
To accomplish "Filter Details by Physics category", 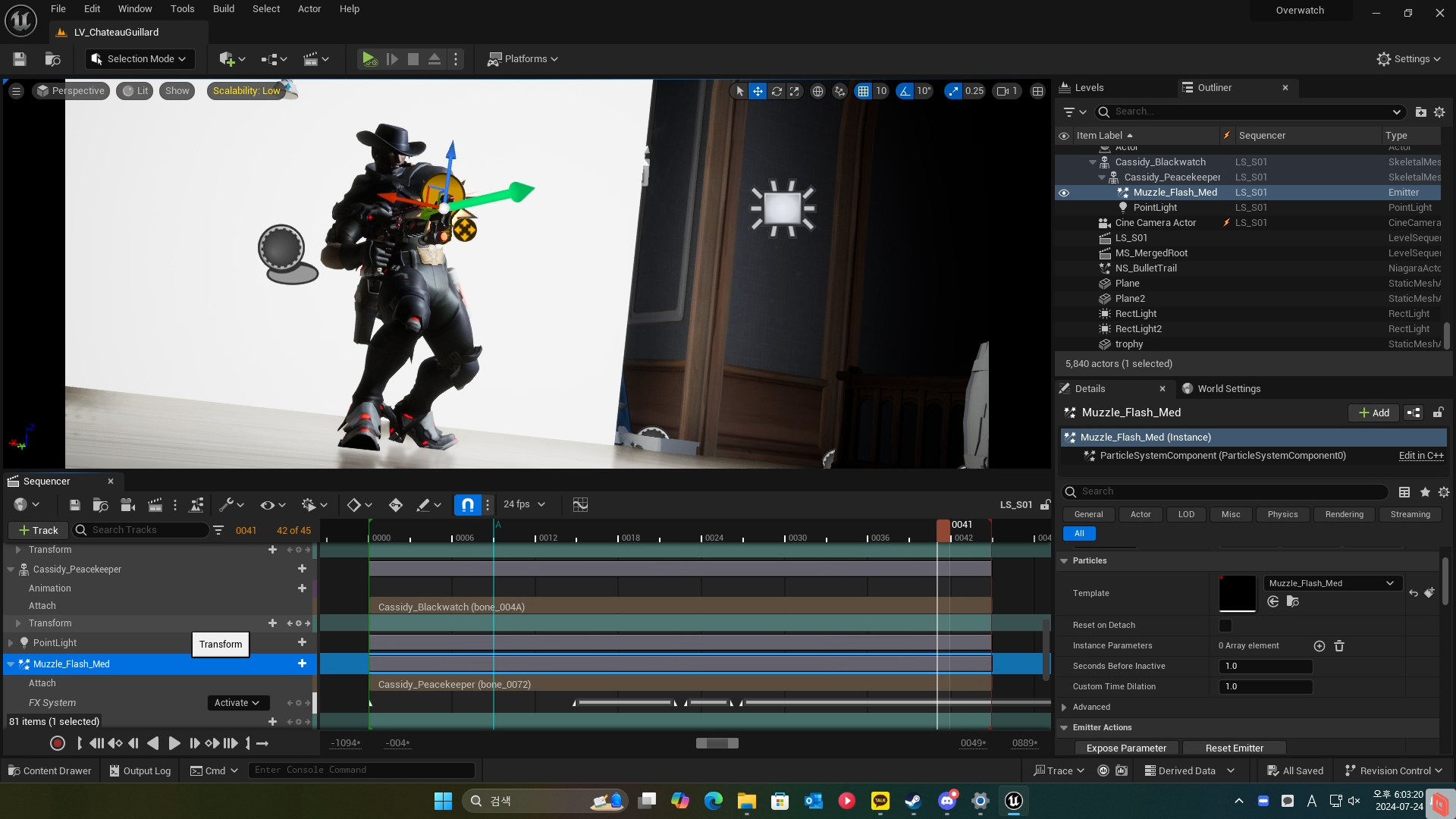I will [x=1282, y=515].
